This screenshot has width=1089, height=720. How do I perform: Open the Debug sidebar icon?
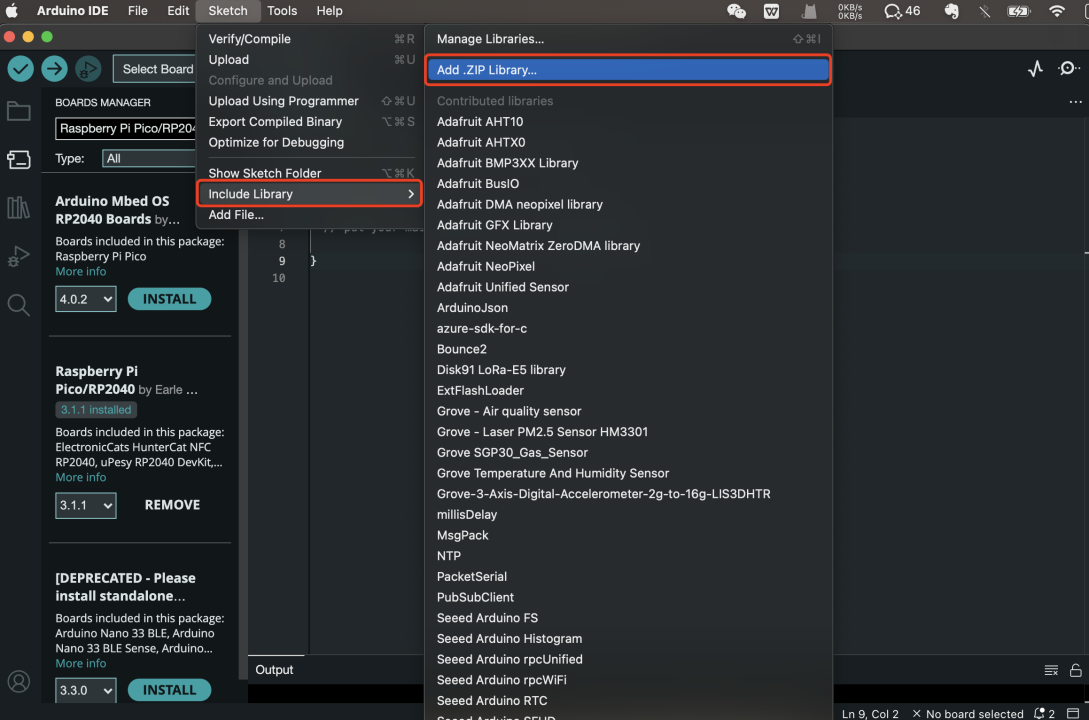(19, 256)
